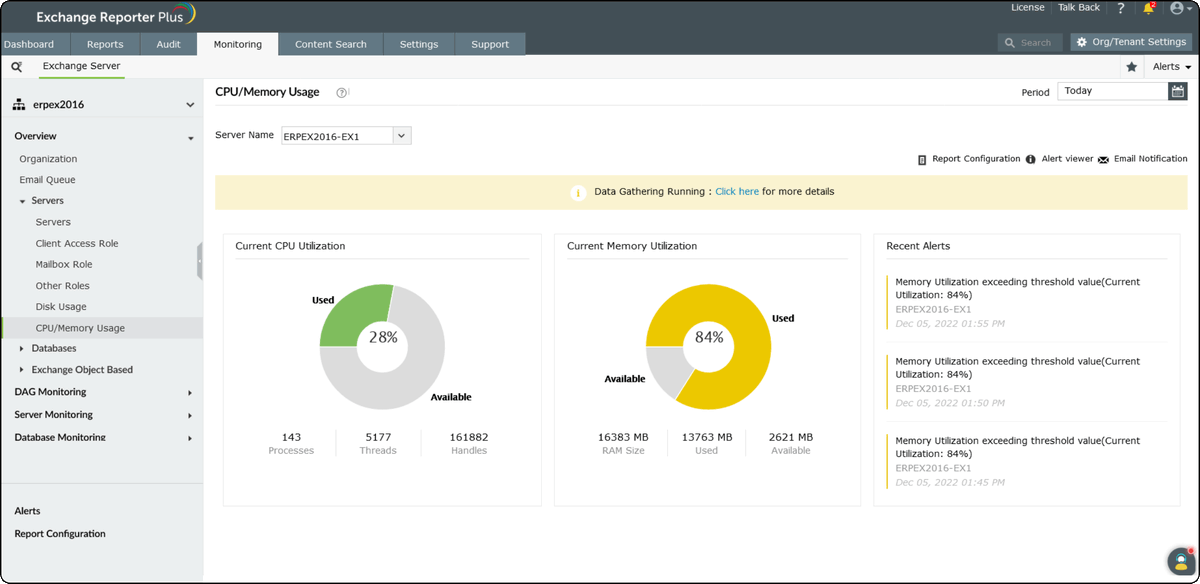Image resolution: width=1200 pixels, height=584 pixels.
Task: Open the Alerts dropdown
Action: click(1169, 66)
